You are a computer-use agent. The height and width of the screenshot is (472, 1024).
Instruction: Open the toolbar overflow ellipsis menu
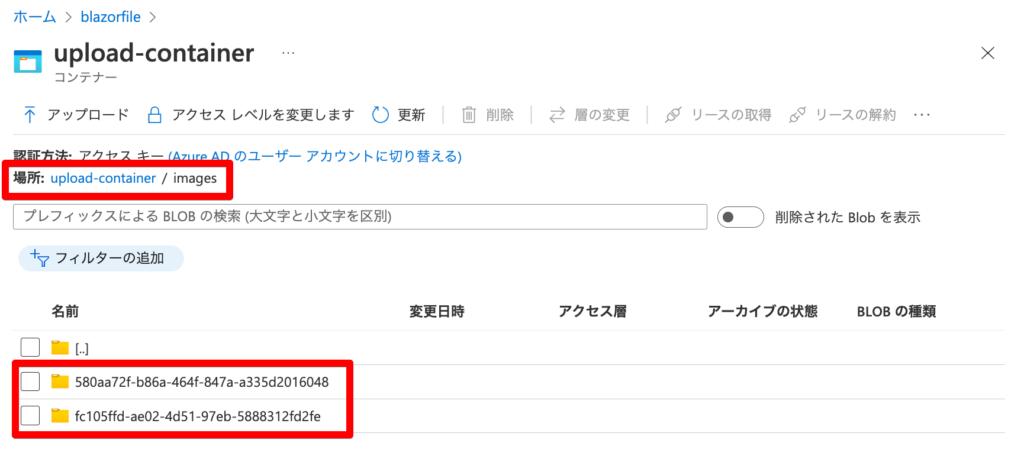[921, 115]
